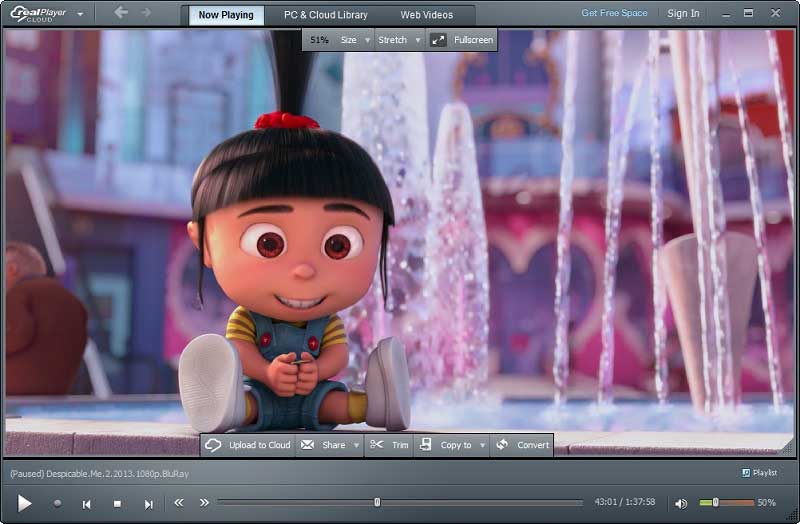Open the Playlist panel
Screen dimensions: 800x524
[759, 472]
